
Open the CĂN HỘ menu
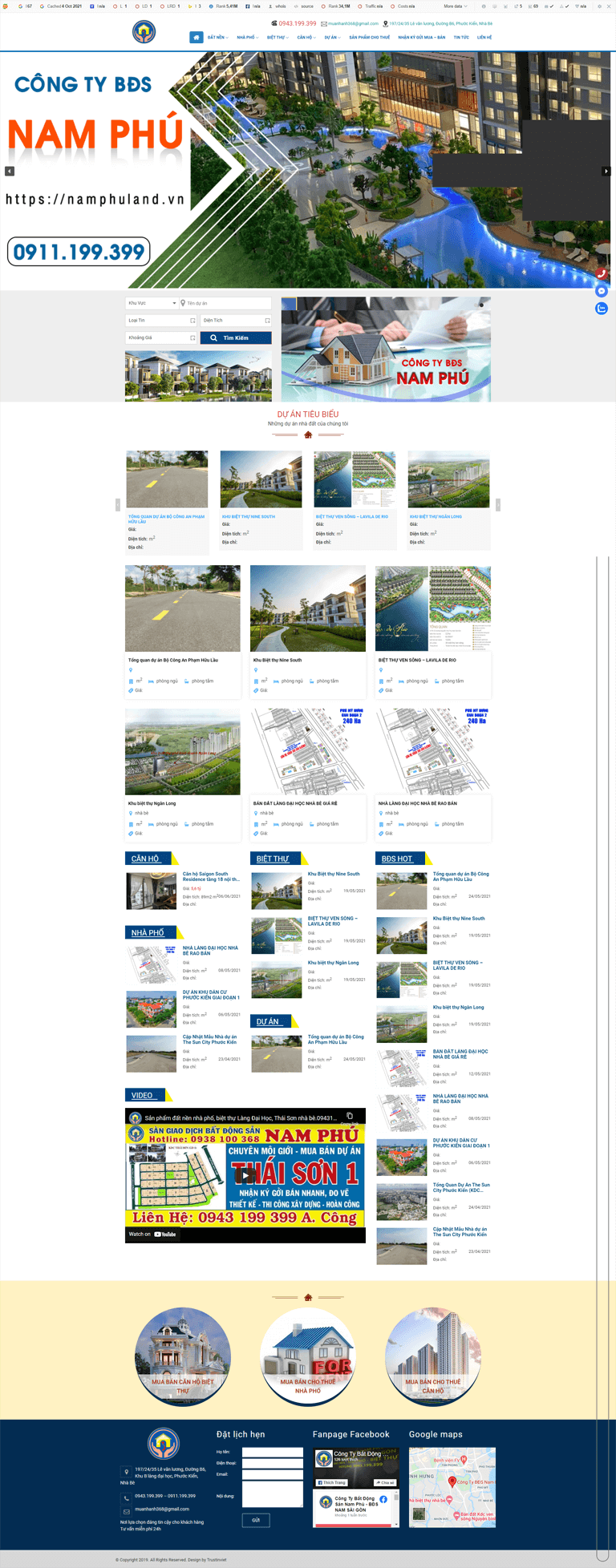point(306,37)
